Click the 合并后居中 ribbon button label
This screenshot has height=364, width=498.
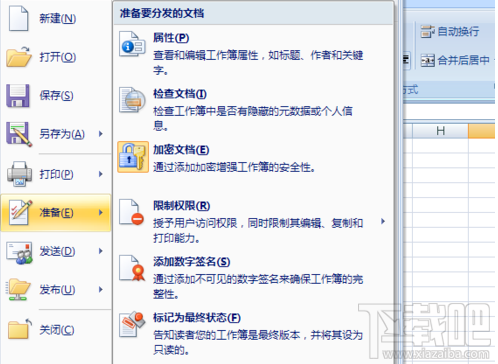(x=463, y=60)
